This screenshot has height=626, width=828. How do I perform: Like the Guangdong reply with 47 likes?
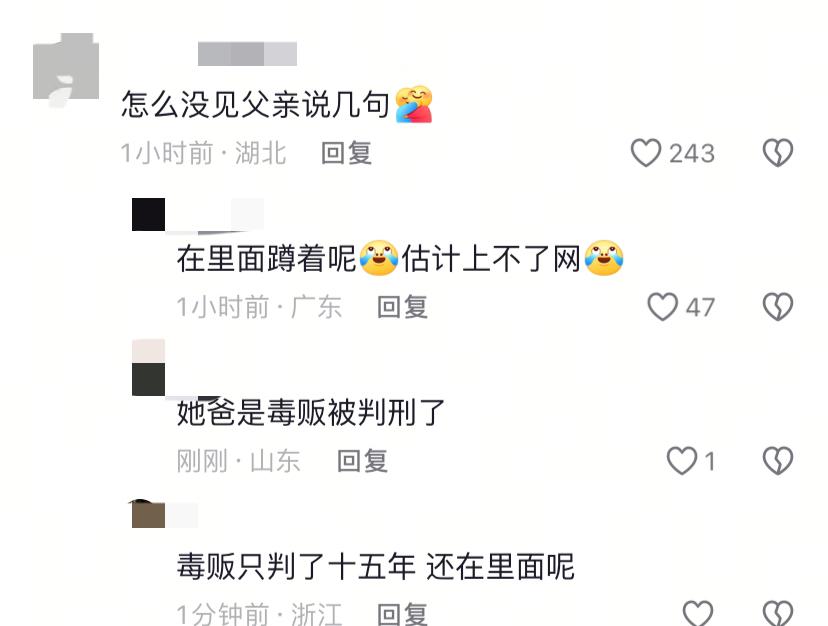tap(663, 307)
